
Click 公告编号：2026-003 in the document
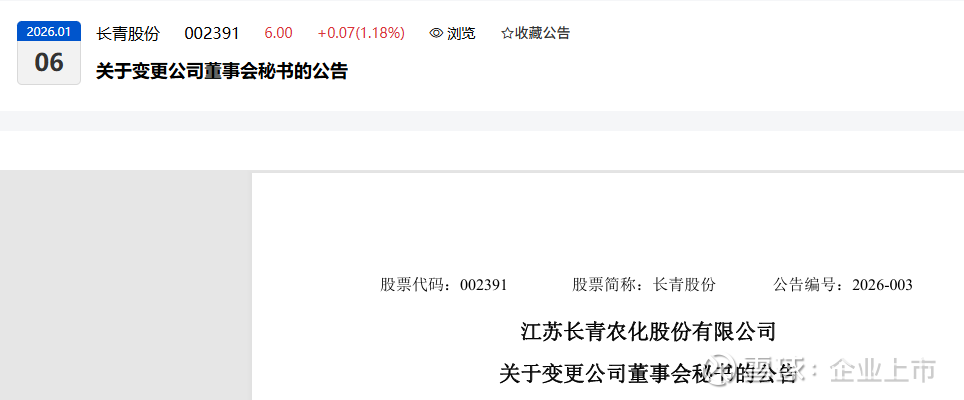(x=843, y=285)
